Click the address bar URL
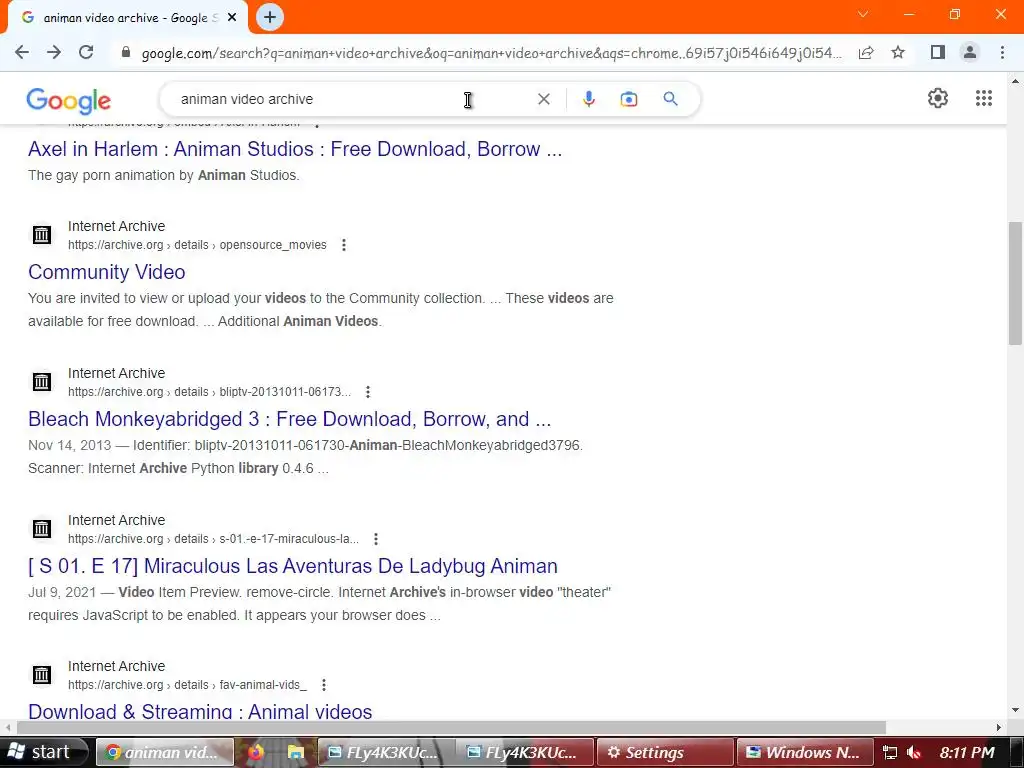The width and height of the screenshot is (1024, 768). coord(491,53)
